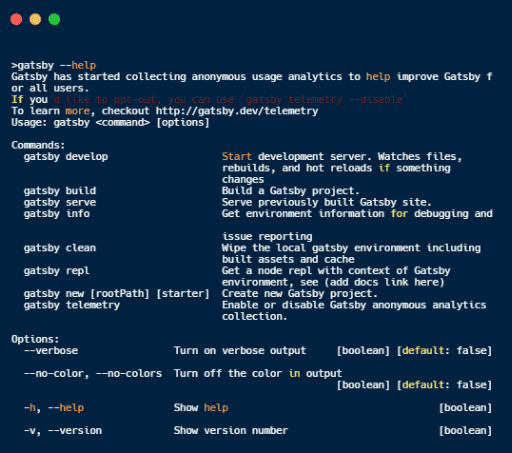Click 'Build a Gatsby project.' description
Viewport: 512px width, 453px height.
point(291,191)
